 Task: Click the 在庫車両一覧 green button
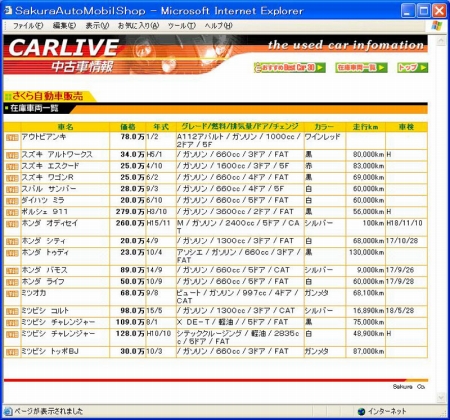(361, 68)
